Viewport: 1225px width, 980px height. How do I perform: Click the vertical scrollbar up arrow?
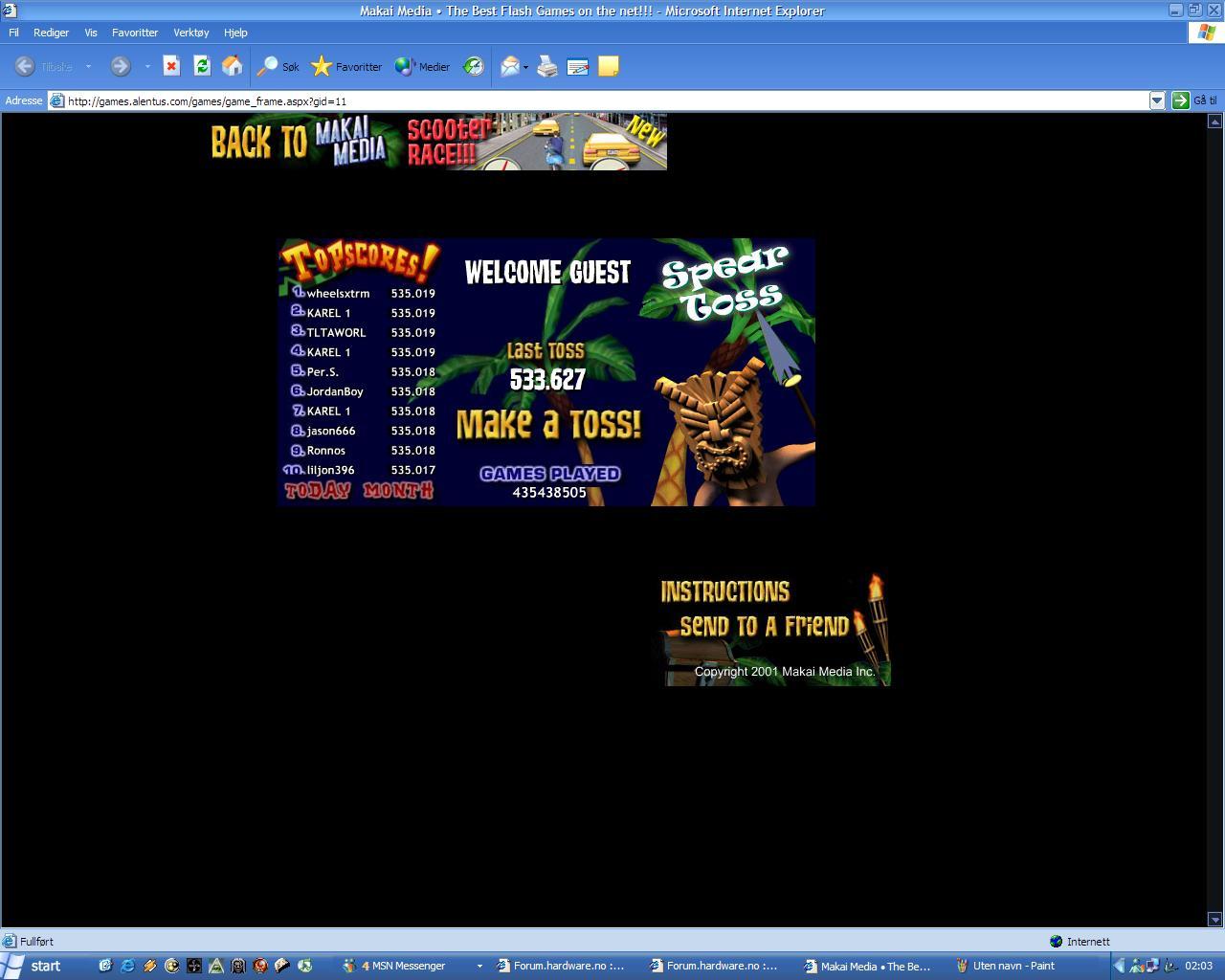(x=1214, y=121)
